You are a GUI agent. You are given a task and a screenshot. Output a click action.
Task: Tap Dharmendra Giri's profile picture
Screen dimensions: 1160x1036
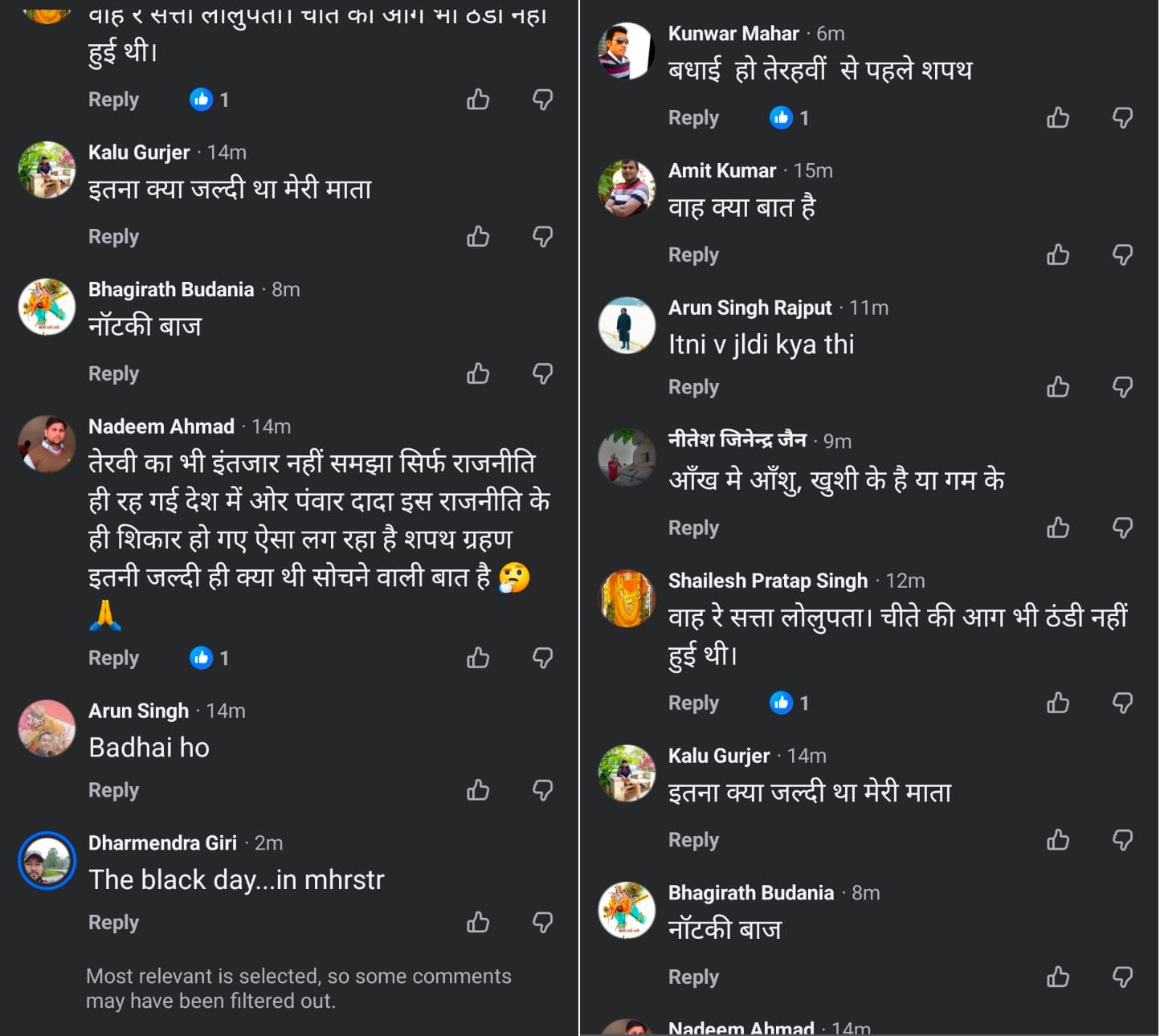47,860
